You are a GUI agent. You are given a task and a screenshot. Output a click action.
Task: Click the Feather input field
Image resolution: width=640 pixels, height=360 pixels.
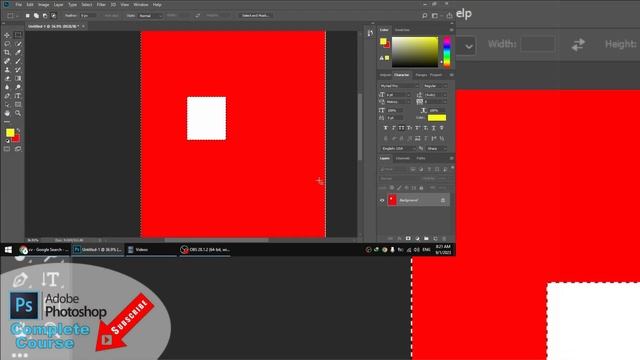(88, 16)
